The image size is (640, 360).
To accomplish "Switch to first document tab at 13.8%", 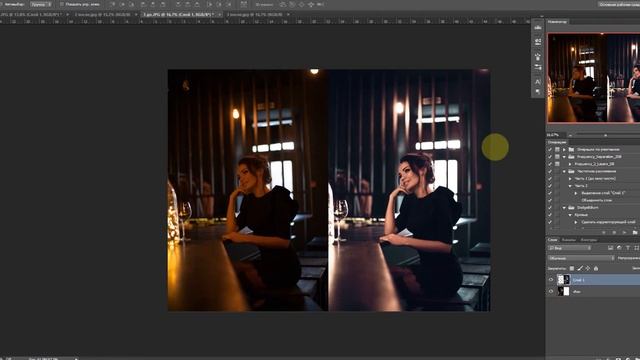I will tap(31, 14).
